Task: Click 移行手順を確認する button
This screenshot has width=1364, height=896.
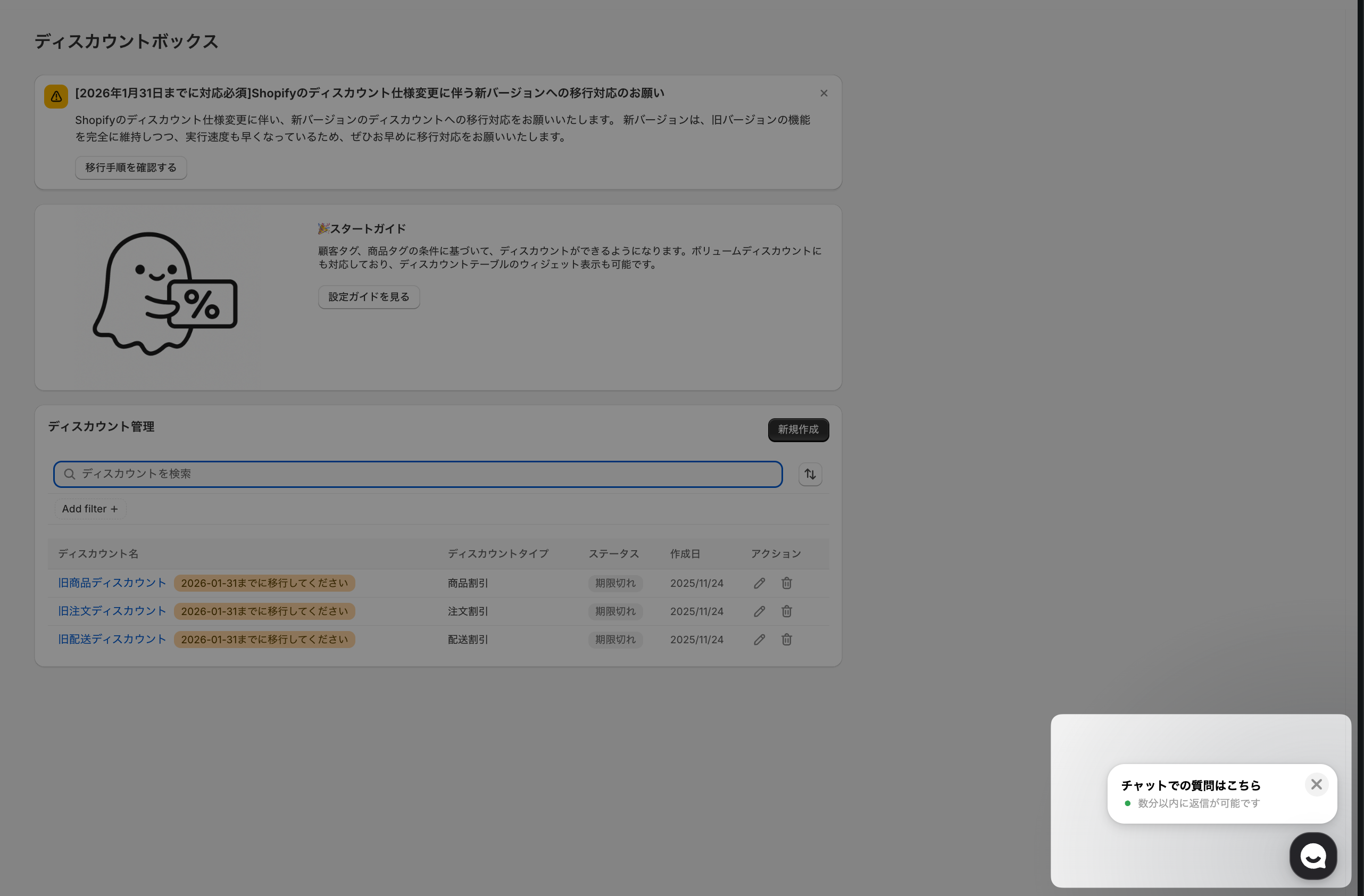Action: click(131, 168)
